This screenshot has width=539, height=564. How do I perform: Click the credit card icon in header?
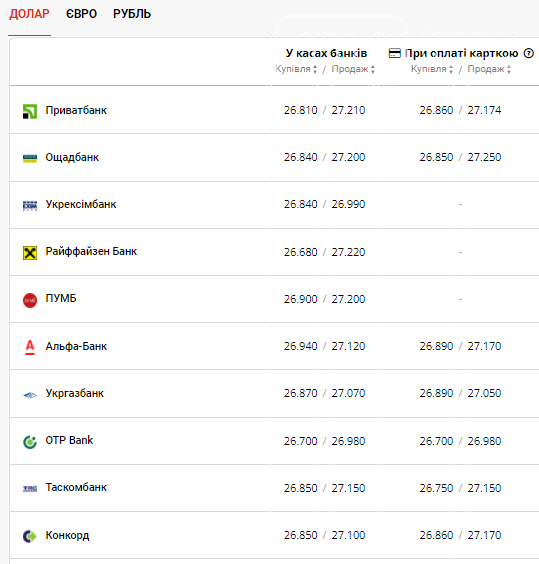394,53
